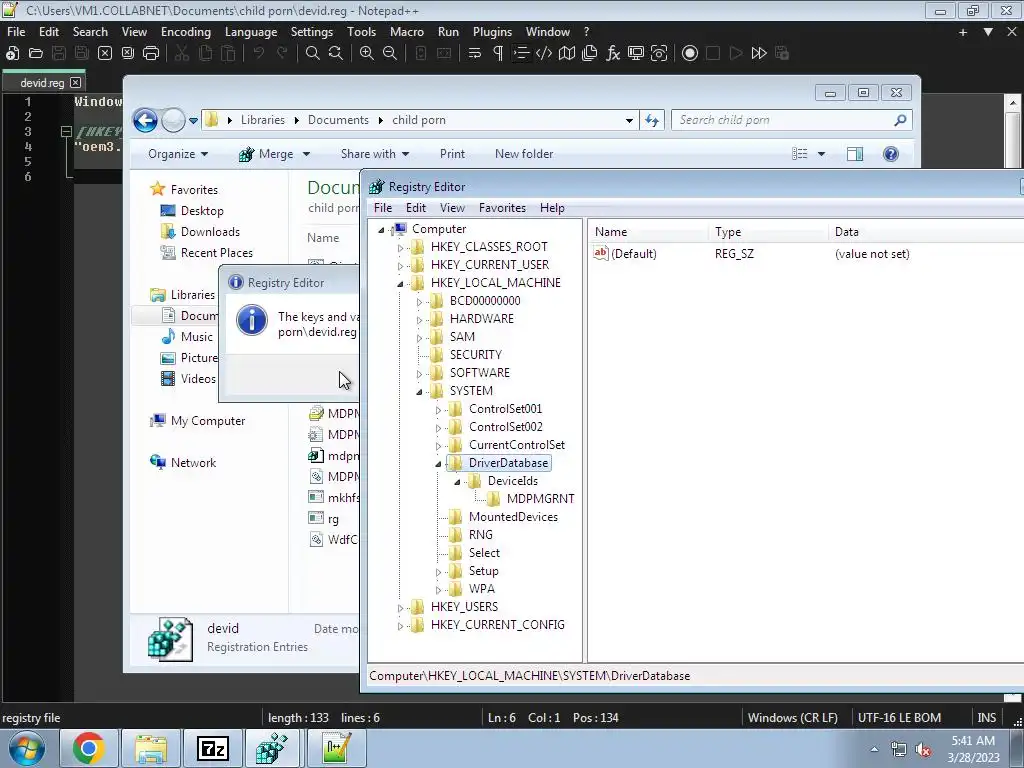Open recent locations dropdown beside Explorer navigation arrows
1024x768 pixels.
tap(193, 121)
